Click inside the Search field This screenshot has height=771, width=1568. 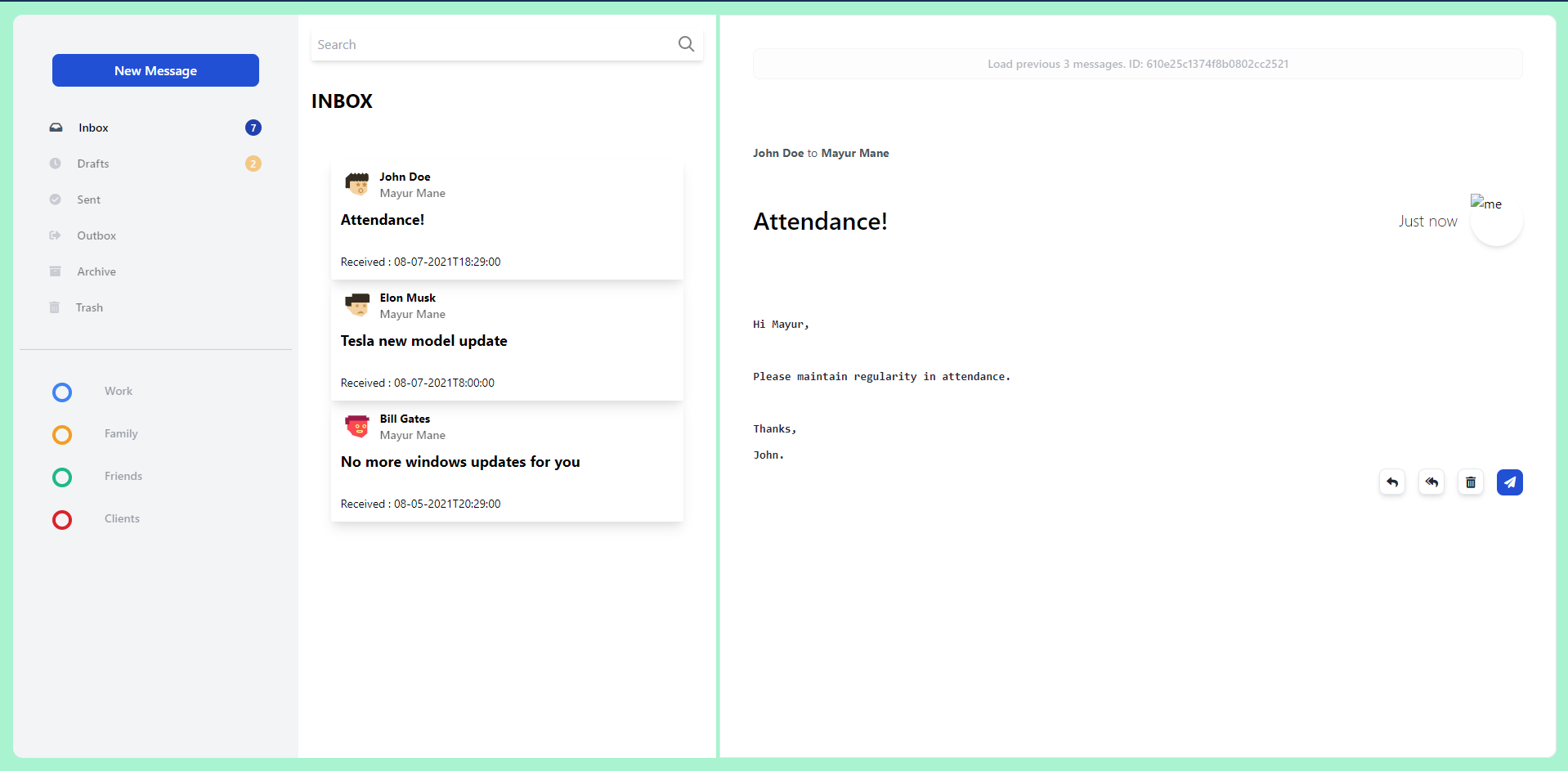pyautogui.click(x=458, y=44)
